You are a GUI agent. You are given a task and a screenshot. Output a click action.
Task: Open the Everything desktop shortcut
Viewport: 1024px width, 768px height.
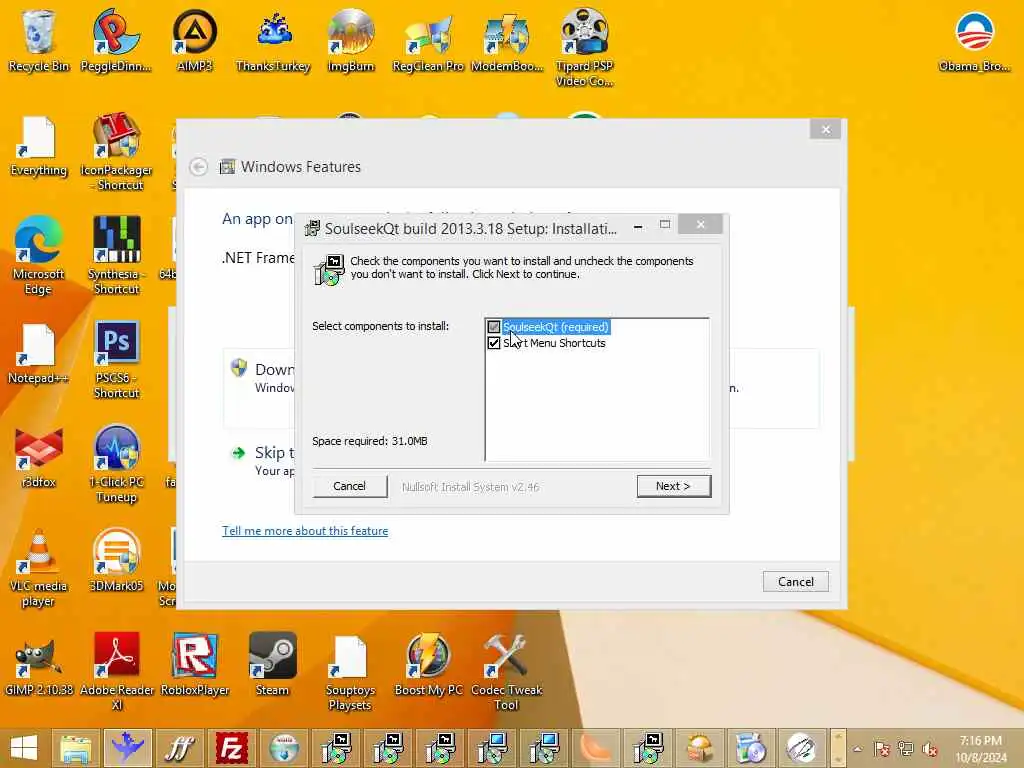click(39, 145)
